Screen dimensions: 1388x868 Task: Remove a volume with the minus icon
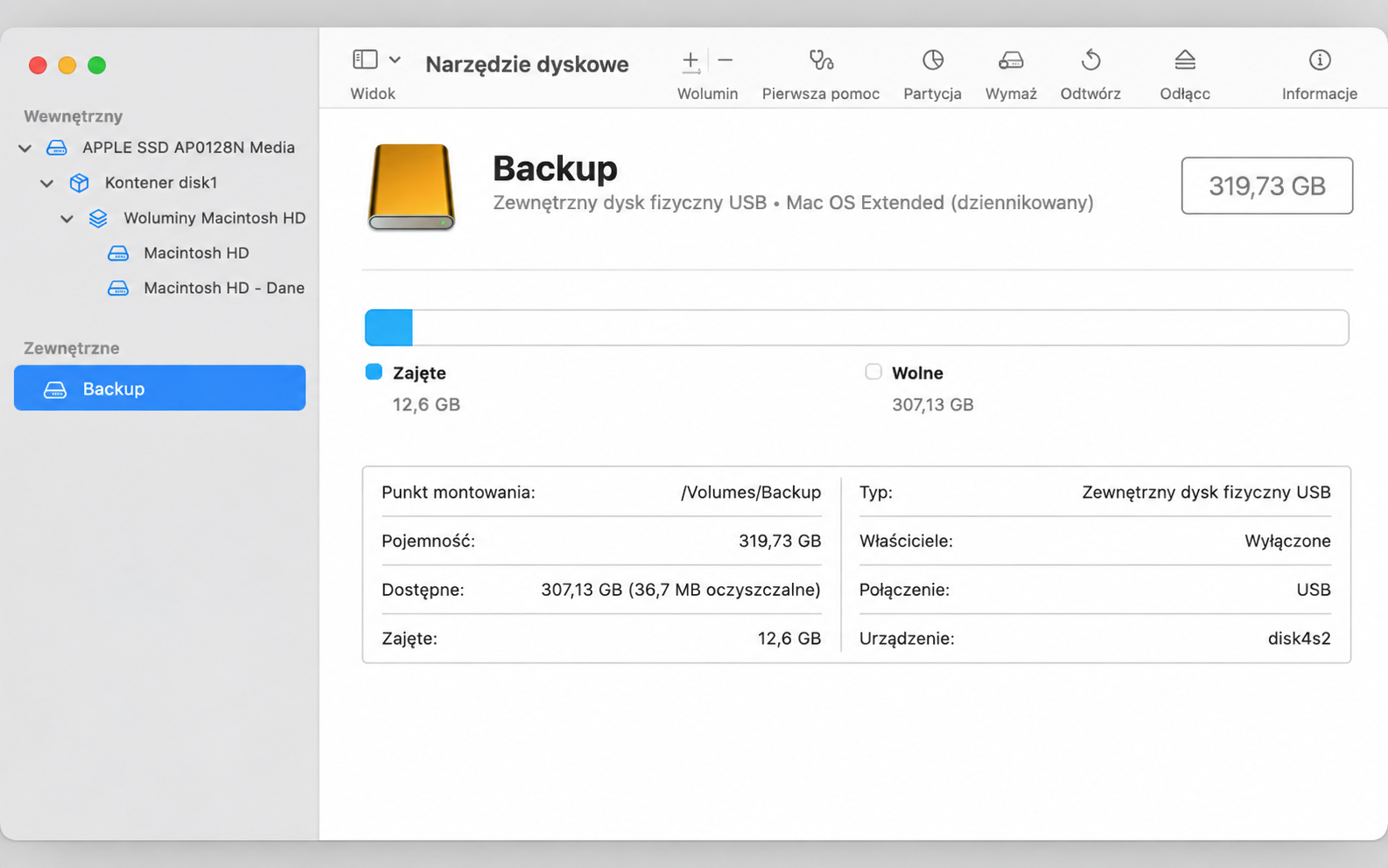pos(726,60)
